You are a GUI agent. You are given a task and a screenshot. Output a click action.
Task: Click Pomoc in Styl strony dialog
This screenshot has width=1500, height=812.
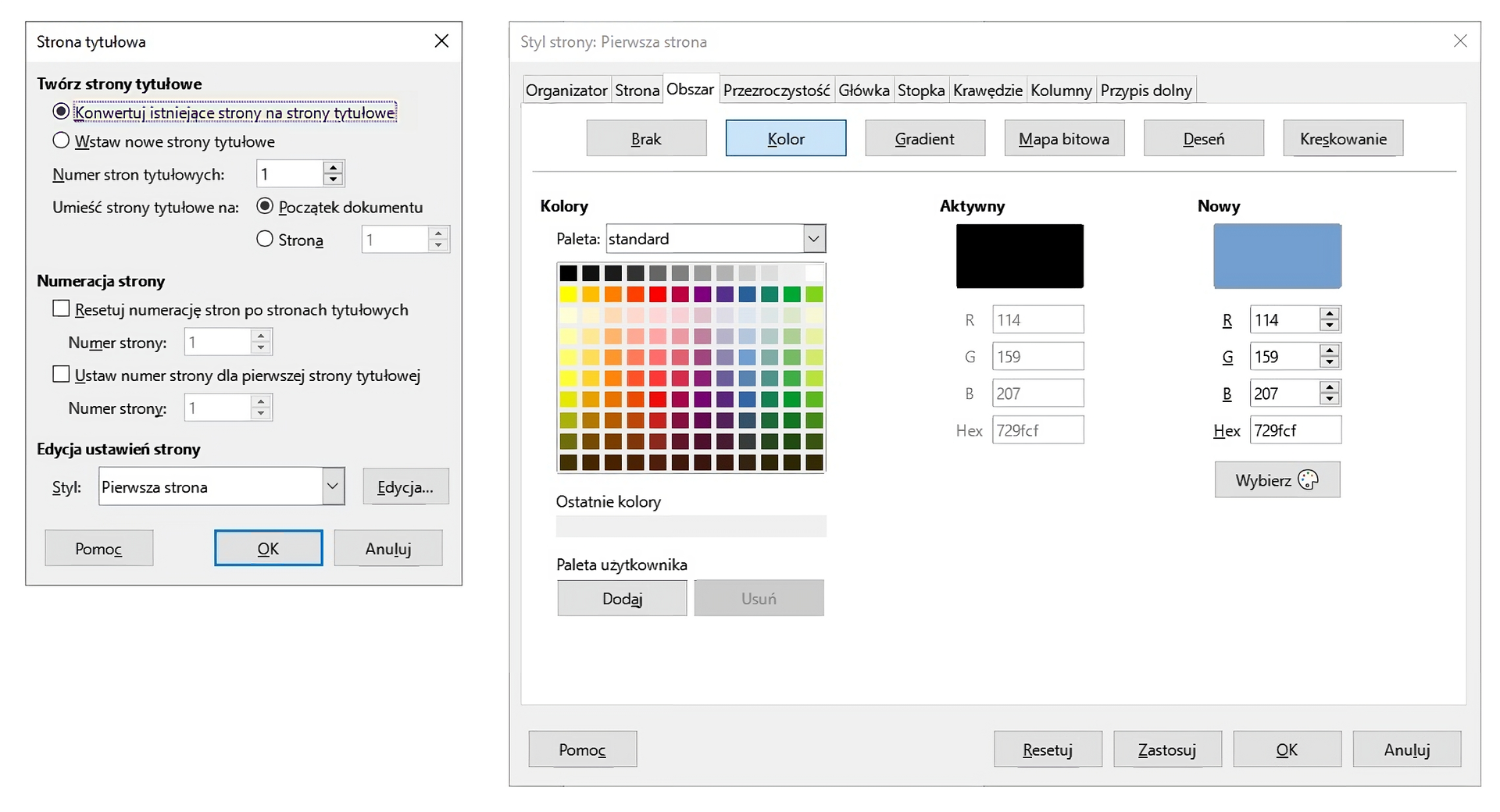tap(582, 750)
